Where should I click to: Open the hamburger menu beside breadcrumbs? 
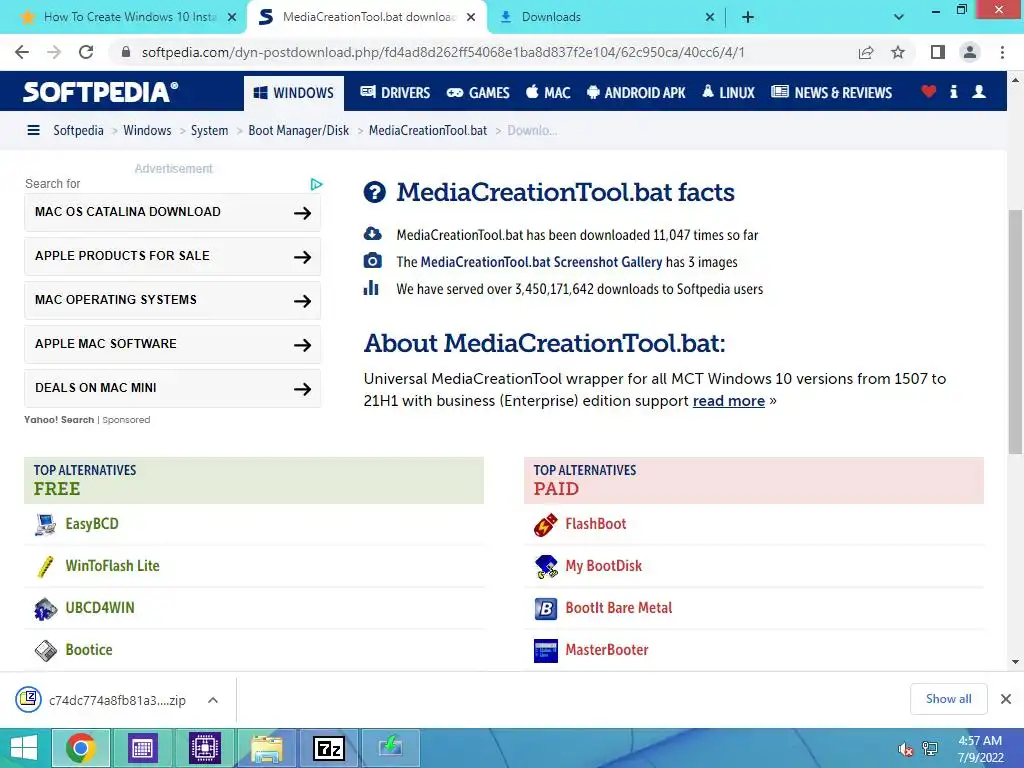point(33,131)
